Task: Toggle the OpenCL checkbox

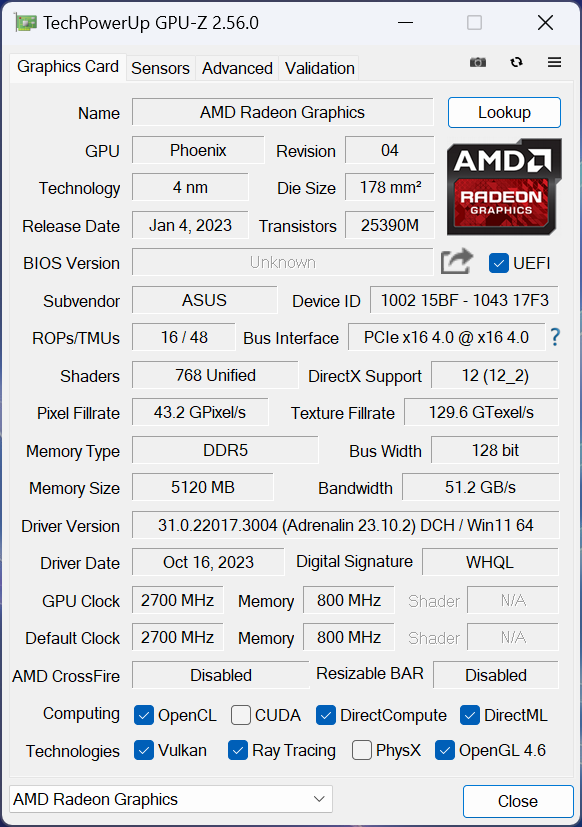Action: (144, 715)
